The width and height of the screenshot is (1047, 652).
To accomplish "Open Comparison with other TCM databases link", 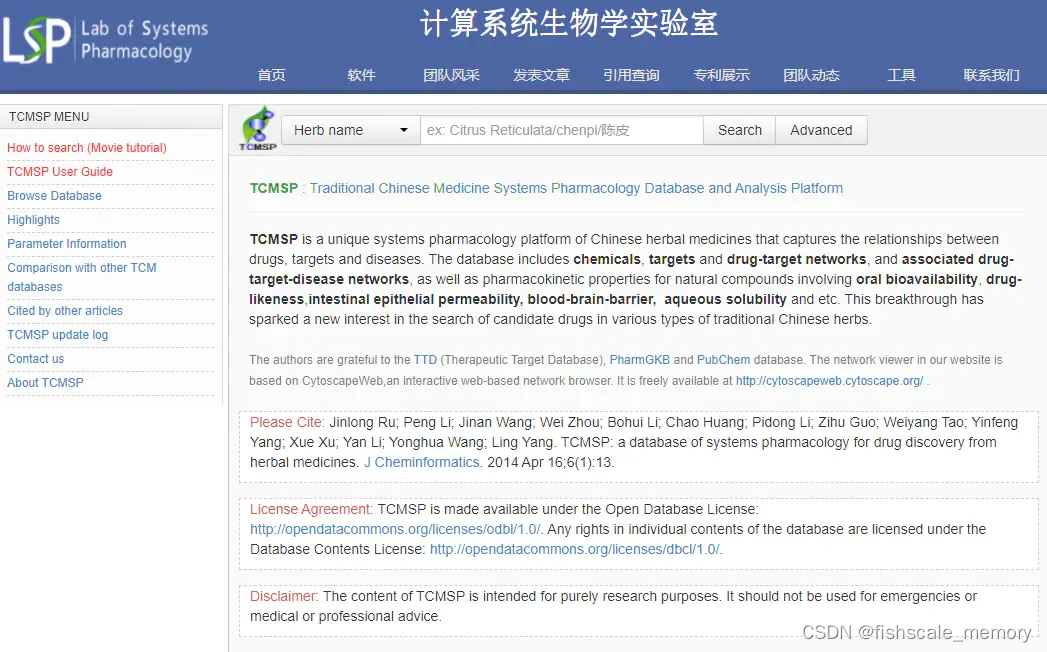I will (x=81, y=277).
